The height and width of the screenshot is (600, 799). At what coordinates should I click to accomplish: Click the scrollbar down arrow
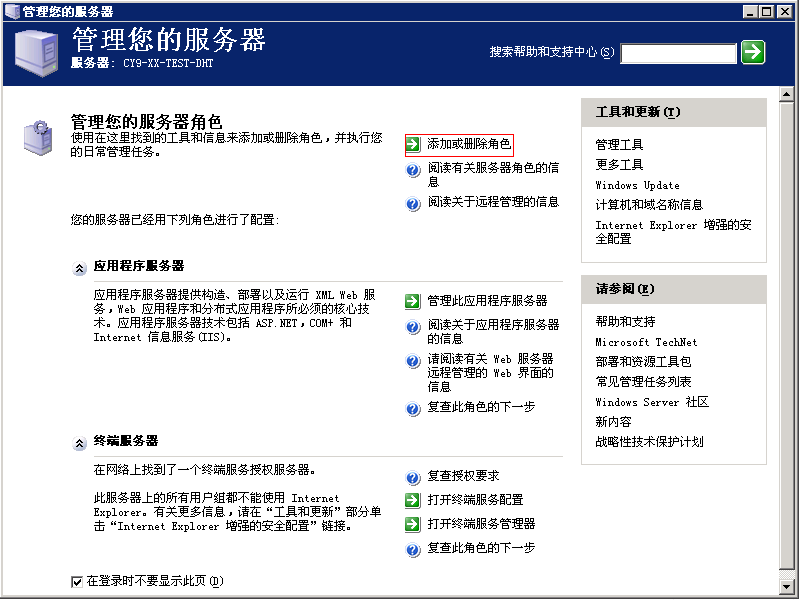point(786,587)
